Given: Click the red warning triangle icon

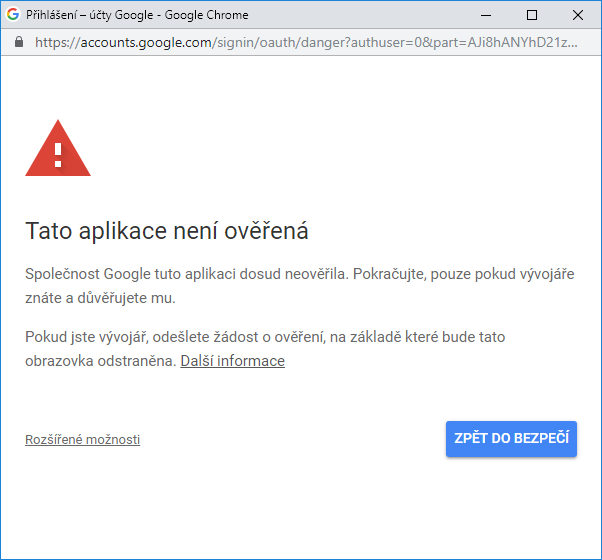Looking at the screenshot, I should pyautogui.click(x=58, y=148).
